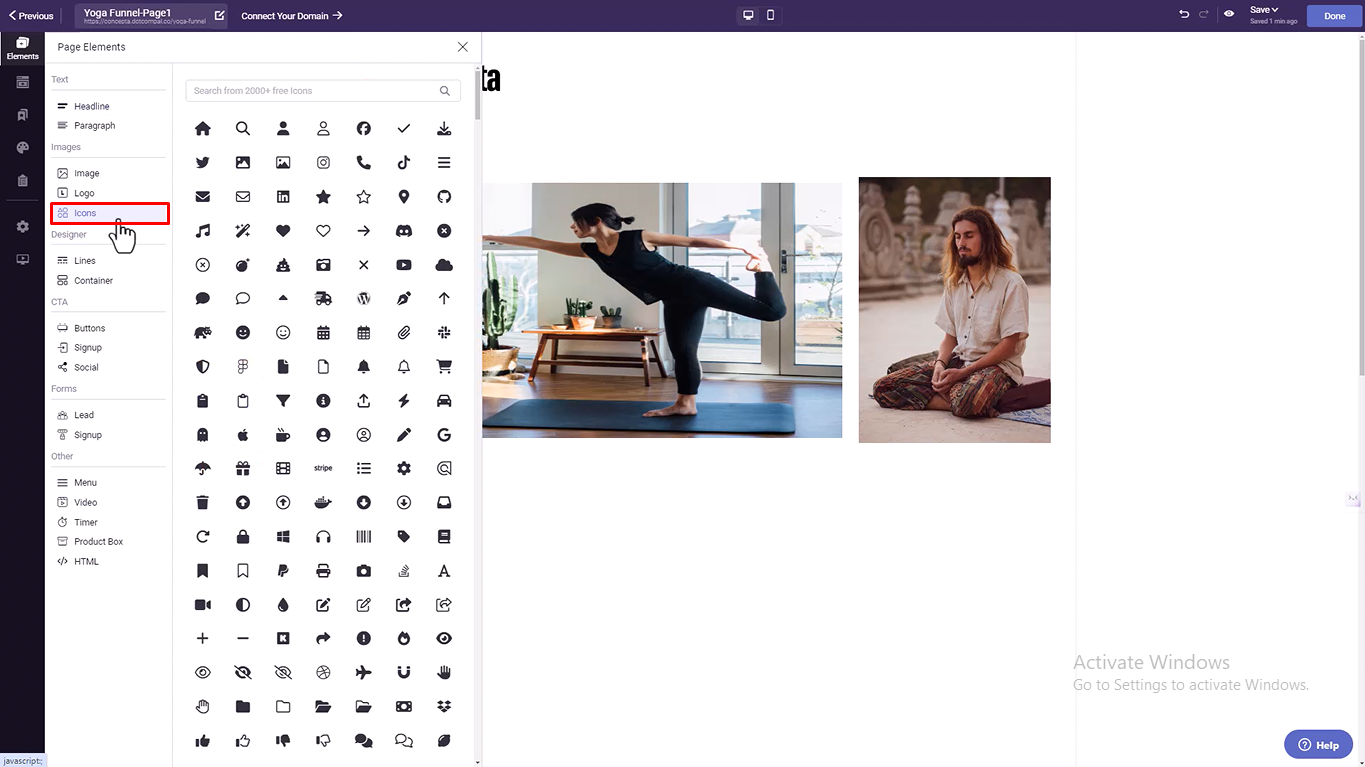Choose the YouTube play icon
This screenshot has width=1365, height=767.
[404, 265]
